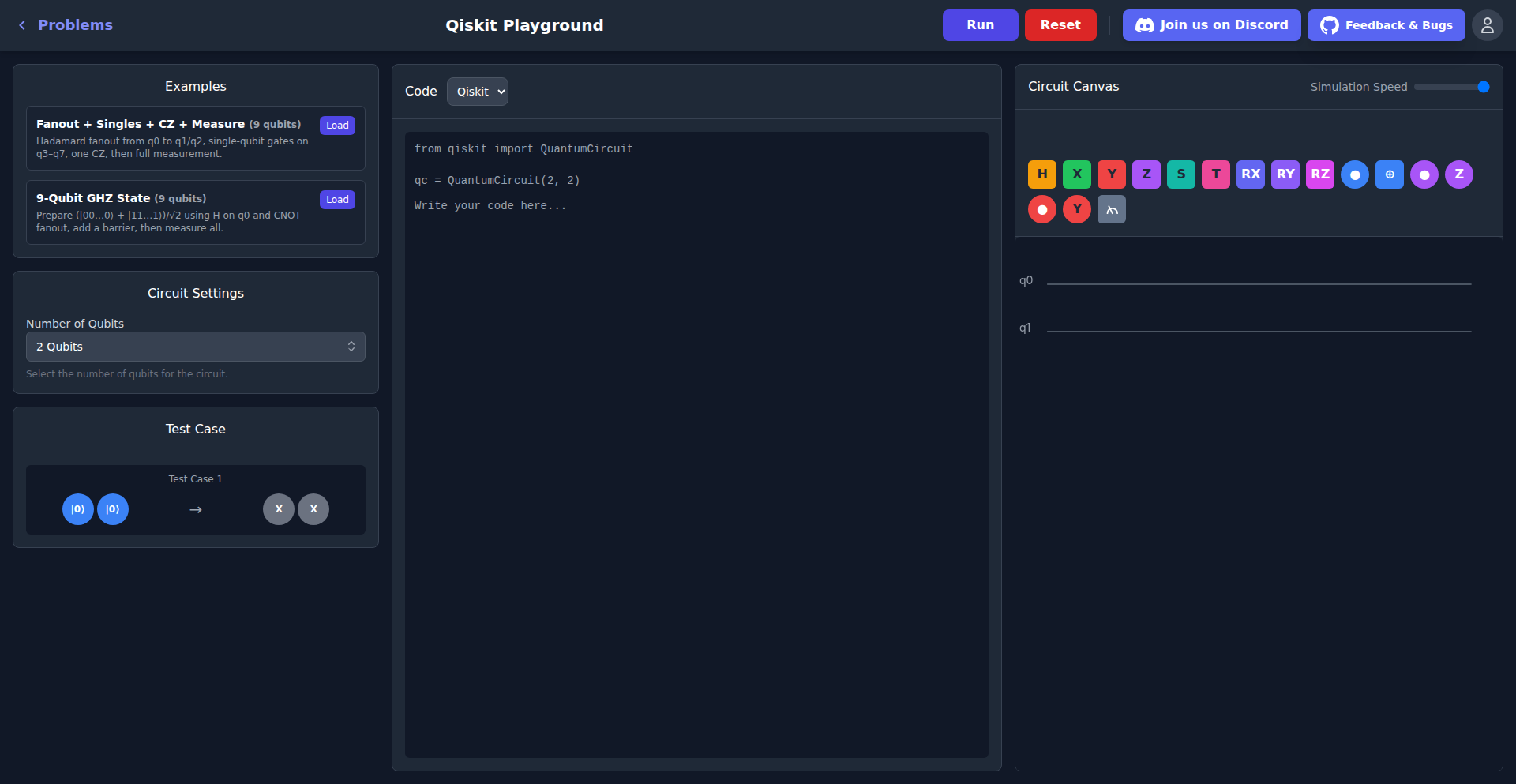Viewport: 1516px width, 784px height.
Task: Click the left X expected output
Action: coord(279,509)
